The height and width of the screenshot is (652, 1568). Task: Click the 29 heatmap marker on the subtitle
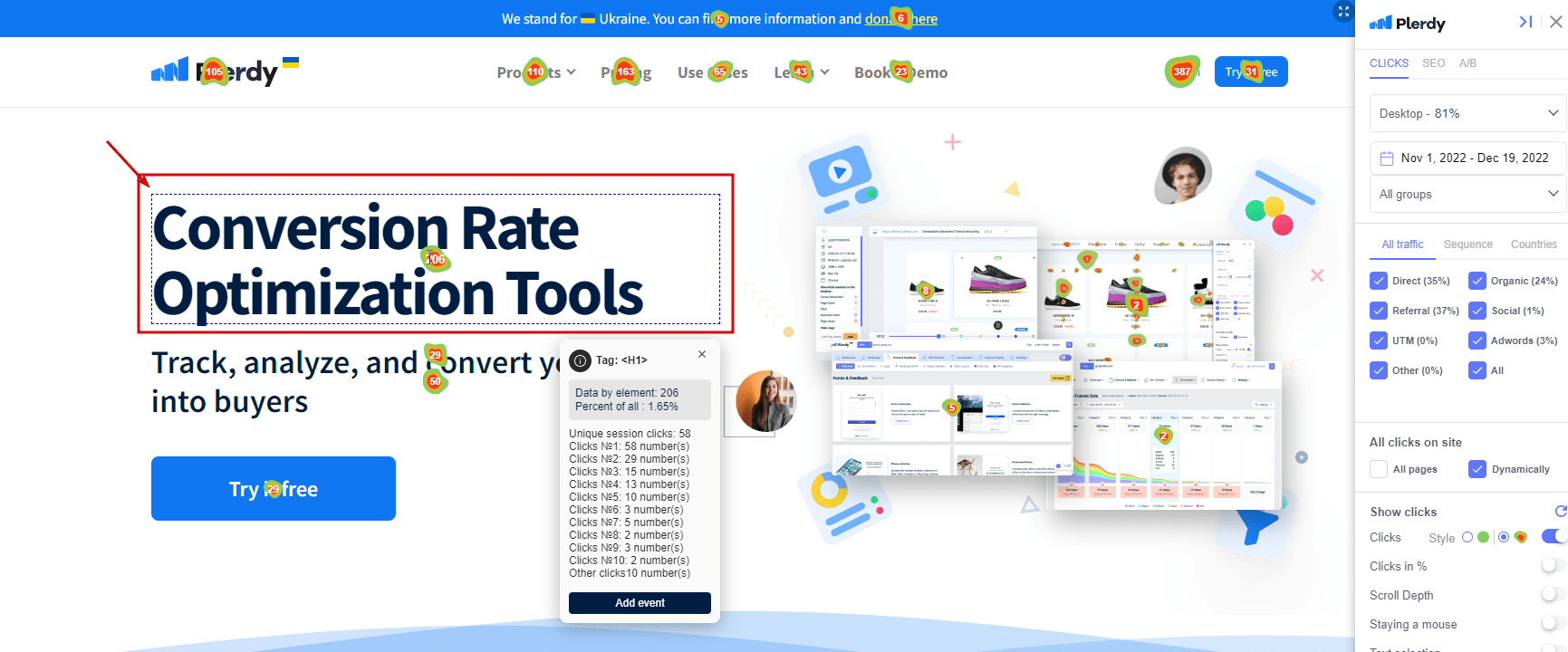436,355
